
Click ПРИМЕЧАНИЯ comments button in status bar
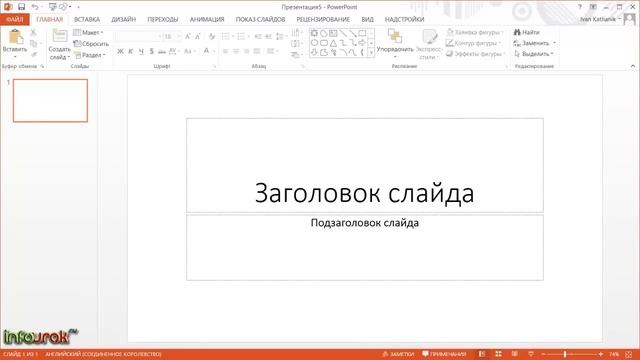click(444, 354)
